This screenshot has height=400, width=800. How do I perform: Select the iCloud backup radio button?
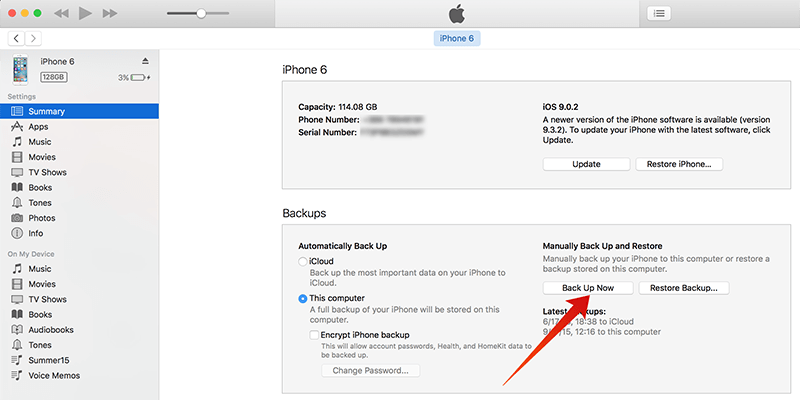[303, 262]
